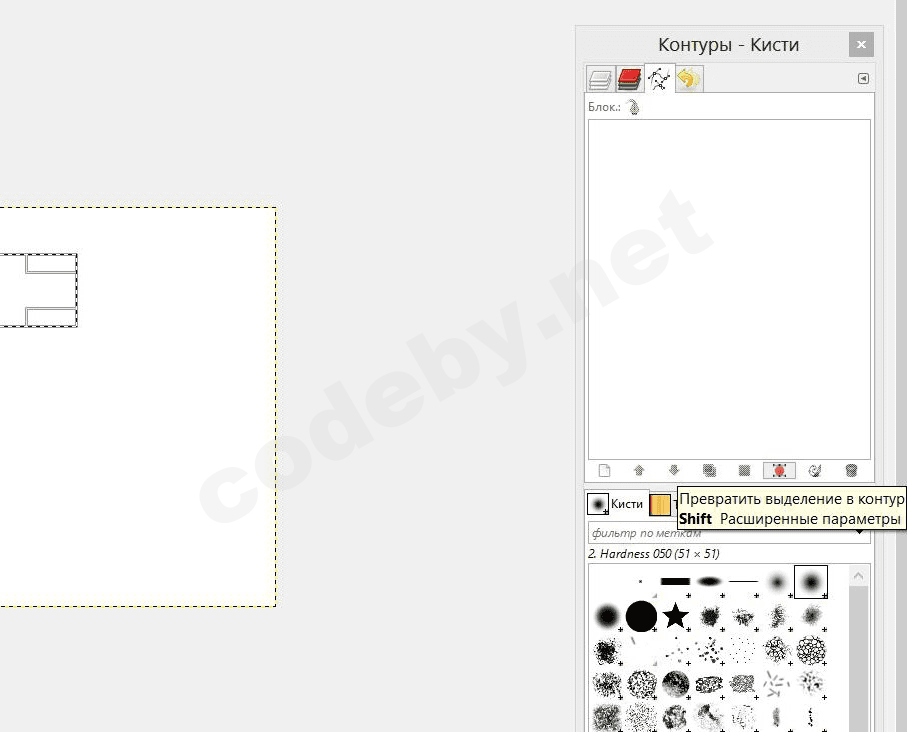Pick the solid black rectangular block brush
907x732 pixels.
[x=675, y=582]
